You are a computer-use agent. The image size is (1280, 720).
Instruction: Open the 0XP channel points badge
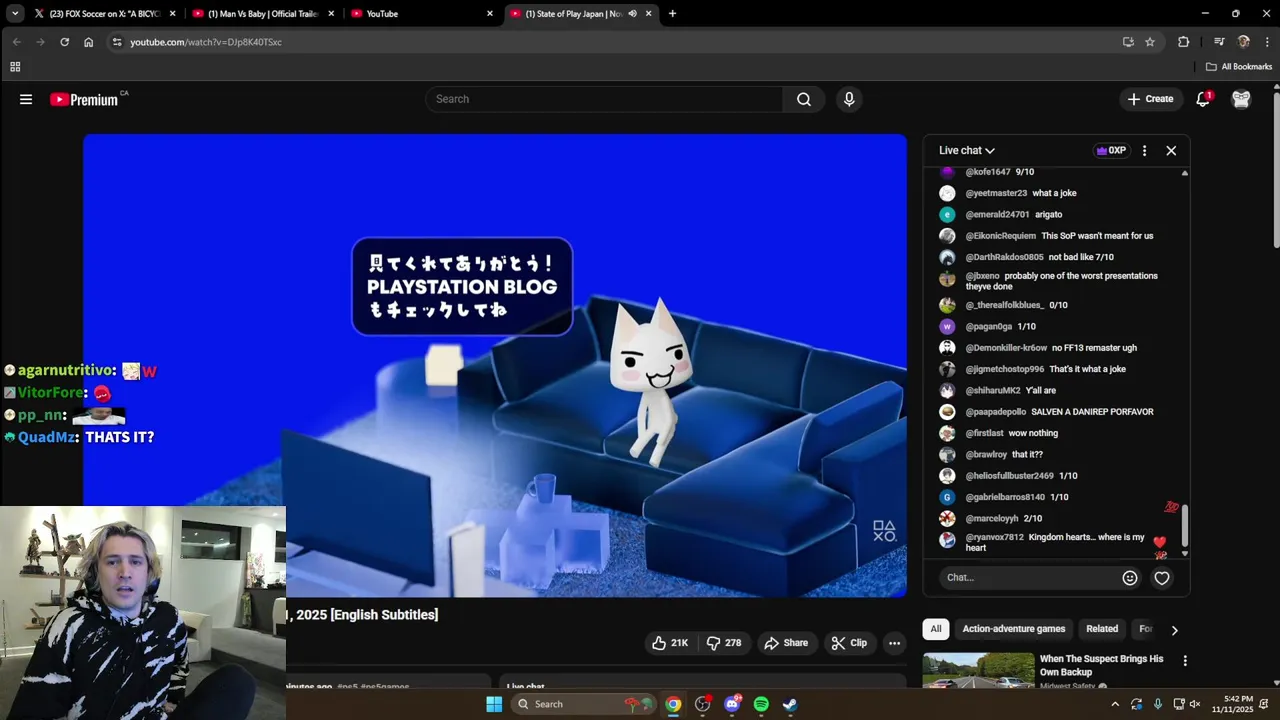[1111, 151]
